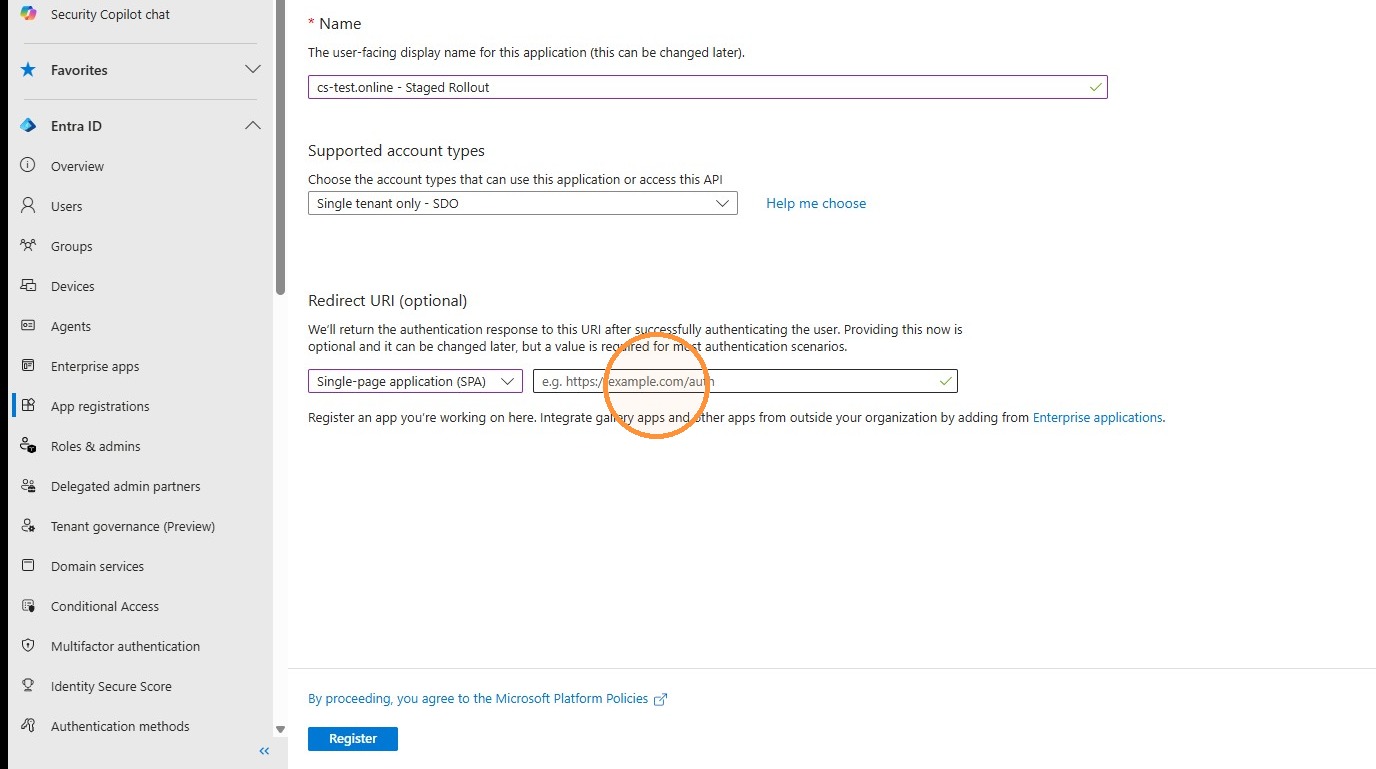Click the App registrations grid icon
The image size is (1376, 769).
click(28, 406)
